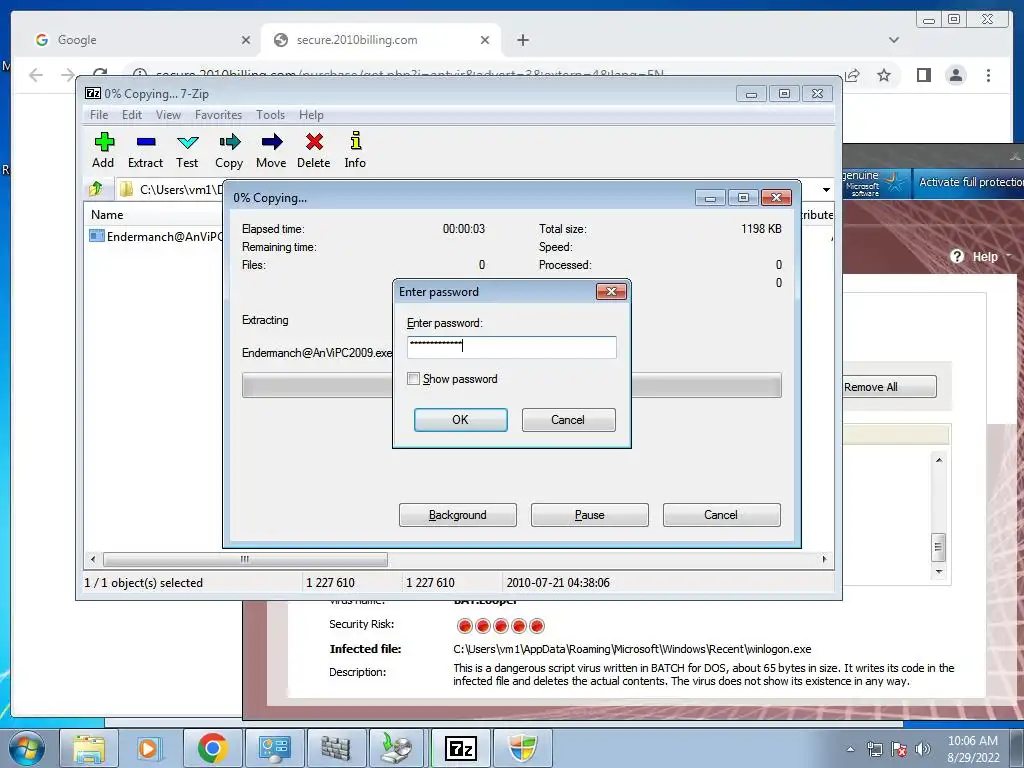Expand the 7-Zip address path dropdown
The height and width of the screenshot is (768, 1024).
pyautogui.click(x=826, y=189)
